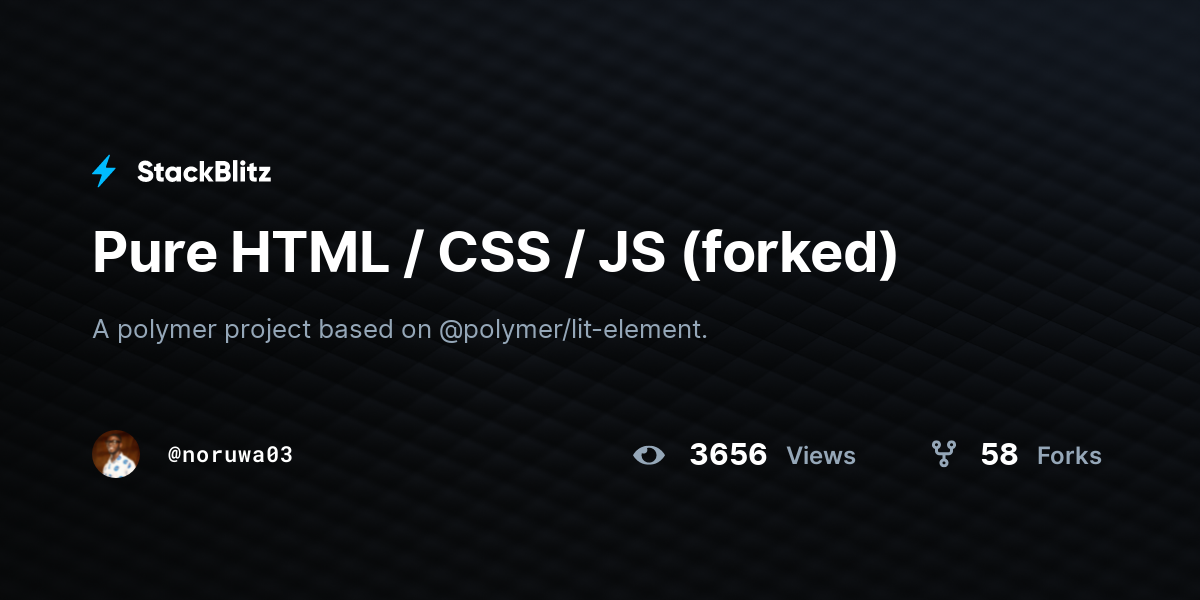The image size is (1200, 600).
Task: Click the fork icon beside 58
Action: click(x=943, y=455)
